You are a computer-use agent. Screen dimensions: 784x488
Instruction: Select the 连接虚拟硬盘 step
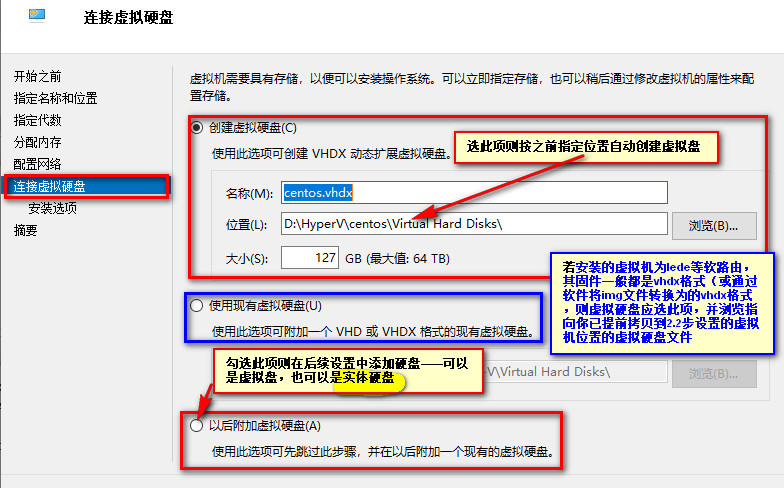[x=87, y=186]
